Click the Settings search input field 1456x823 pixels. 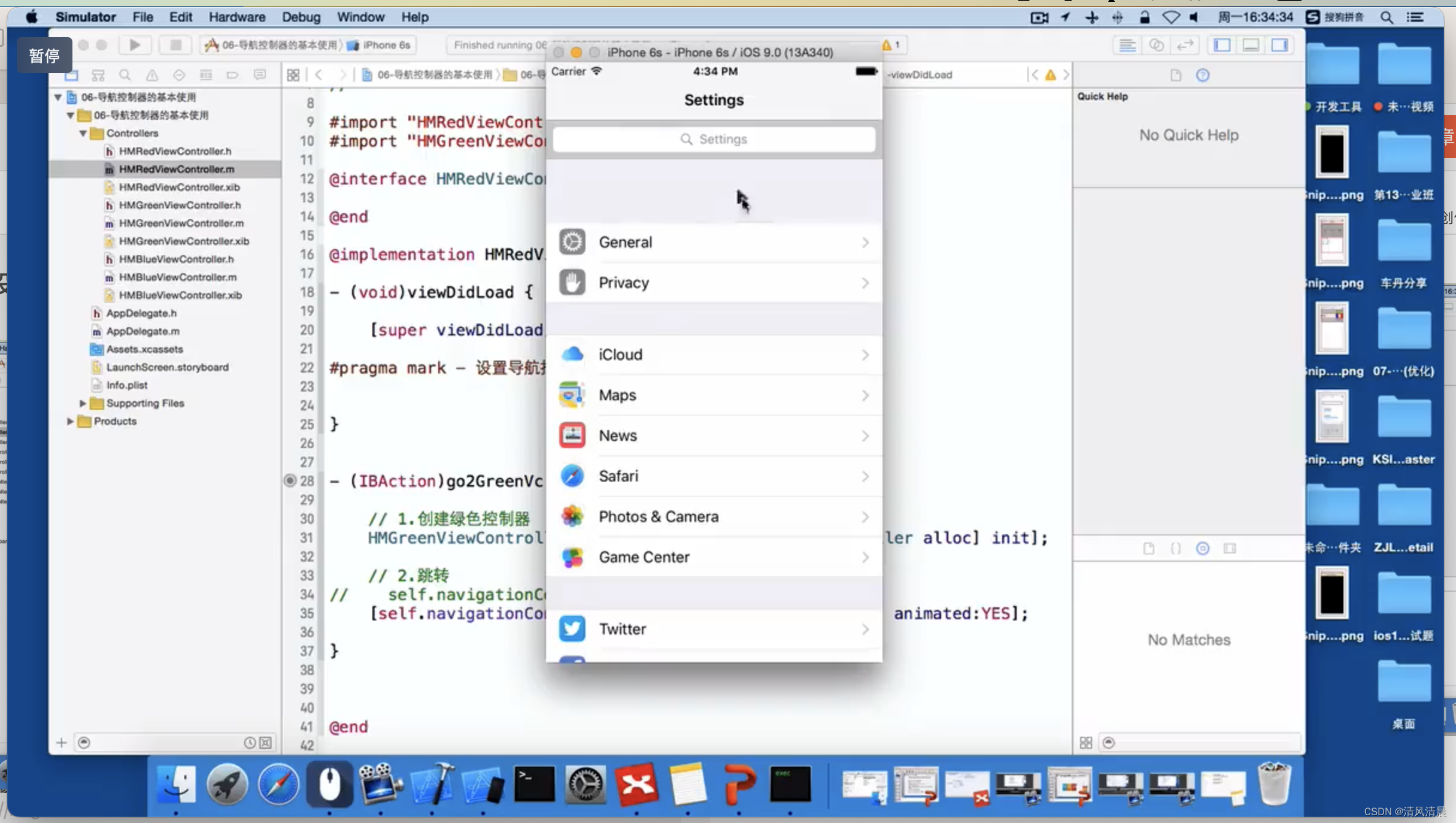tap(714, 139)
